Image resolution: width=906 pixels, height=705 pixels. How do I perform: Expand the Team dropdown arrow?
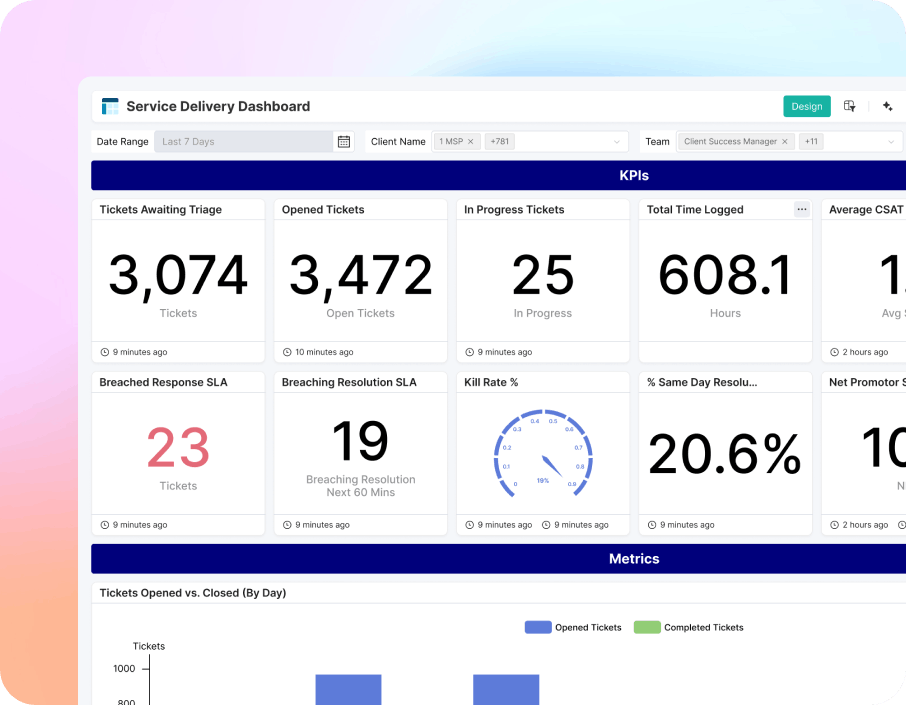click(x=891, y=142)
